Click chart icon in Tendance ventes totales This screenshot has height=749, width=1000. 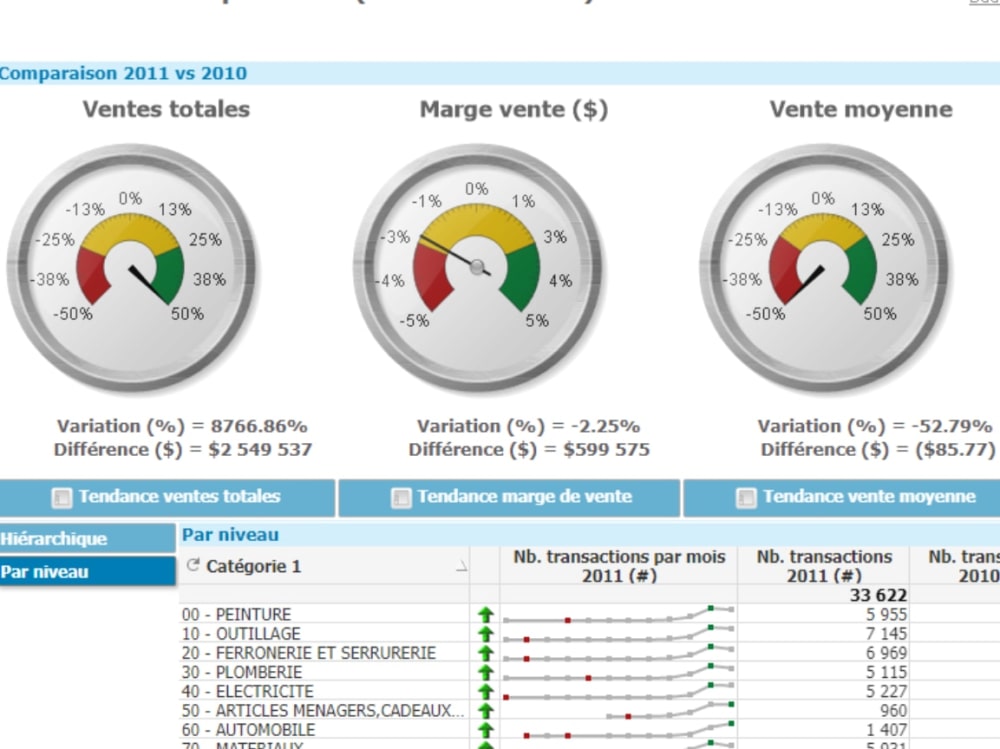click(x=62, y=498)
